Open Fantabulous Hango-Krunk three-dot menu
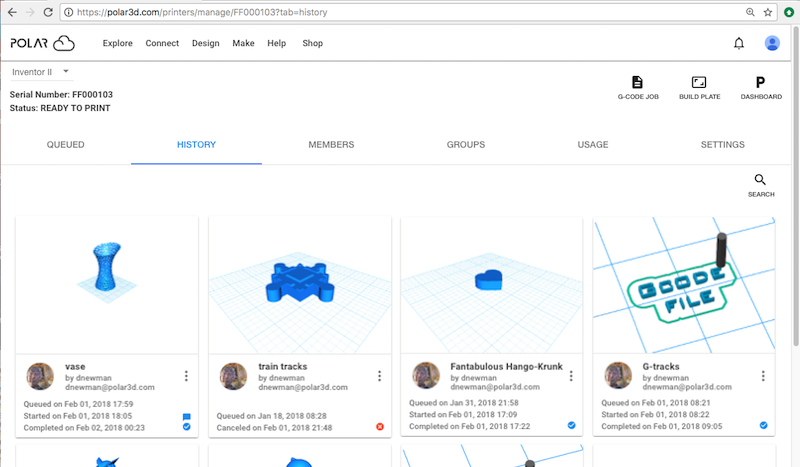 click(x=571, y=376)
